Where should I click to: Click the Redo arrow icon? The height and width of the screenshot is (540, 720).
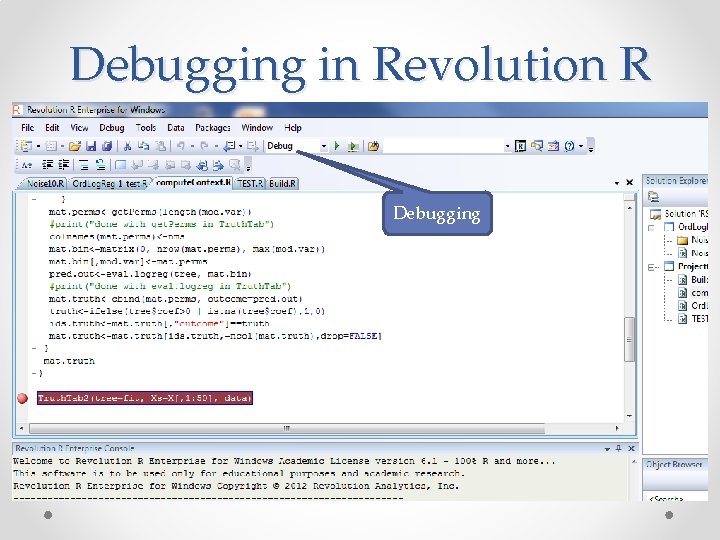pos(205,146)
